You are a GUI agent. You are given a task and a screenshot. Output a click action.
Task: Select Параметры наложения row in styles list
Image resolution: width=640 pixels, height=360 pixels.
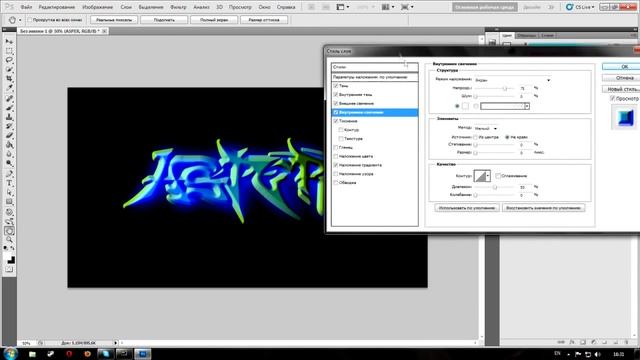[375, 77]
